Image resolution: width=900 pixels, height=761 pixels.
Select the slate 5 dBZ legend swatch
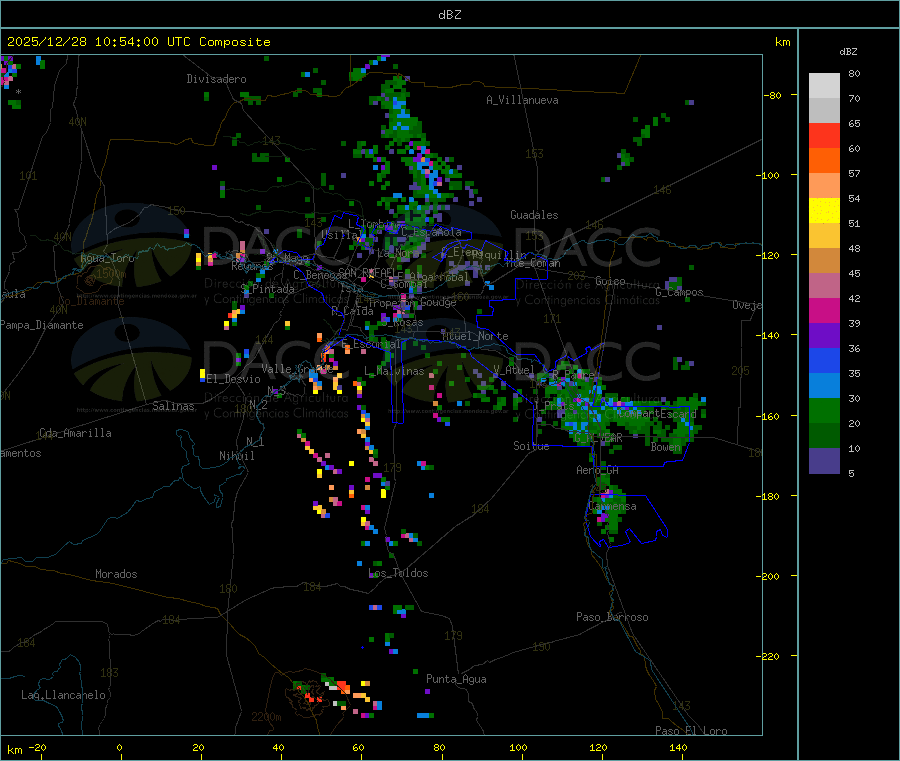click(824, 461)
